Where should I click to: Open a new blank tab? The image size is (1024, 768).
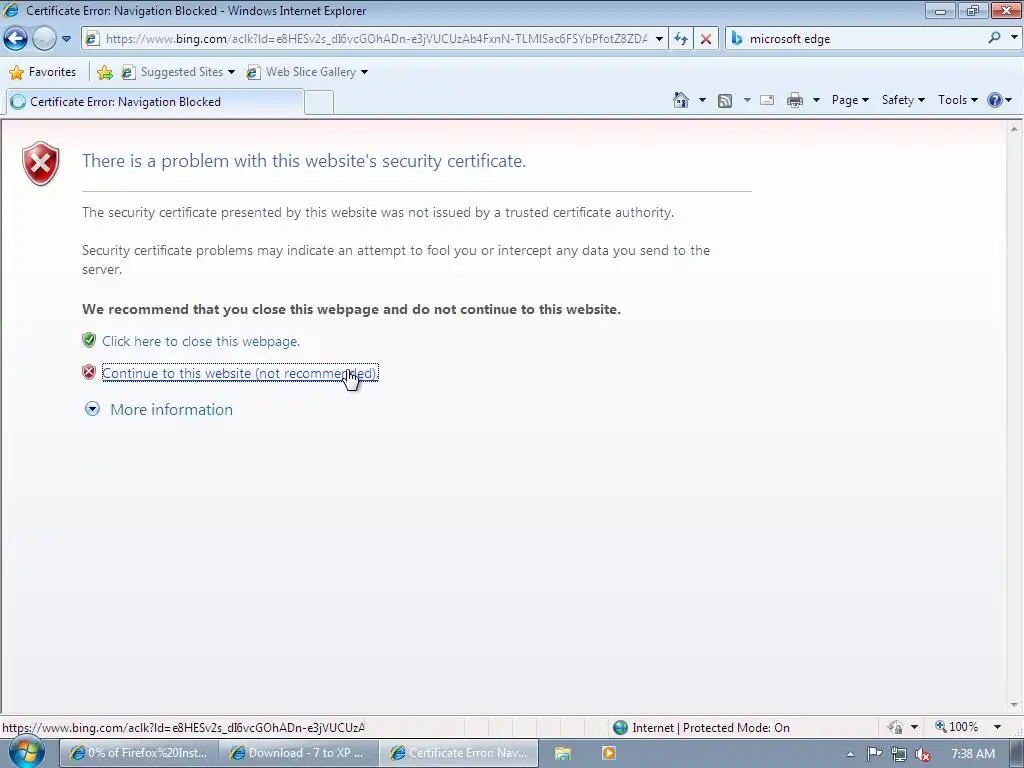tap(319, 103)
